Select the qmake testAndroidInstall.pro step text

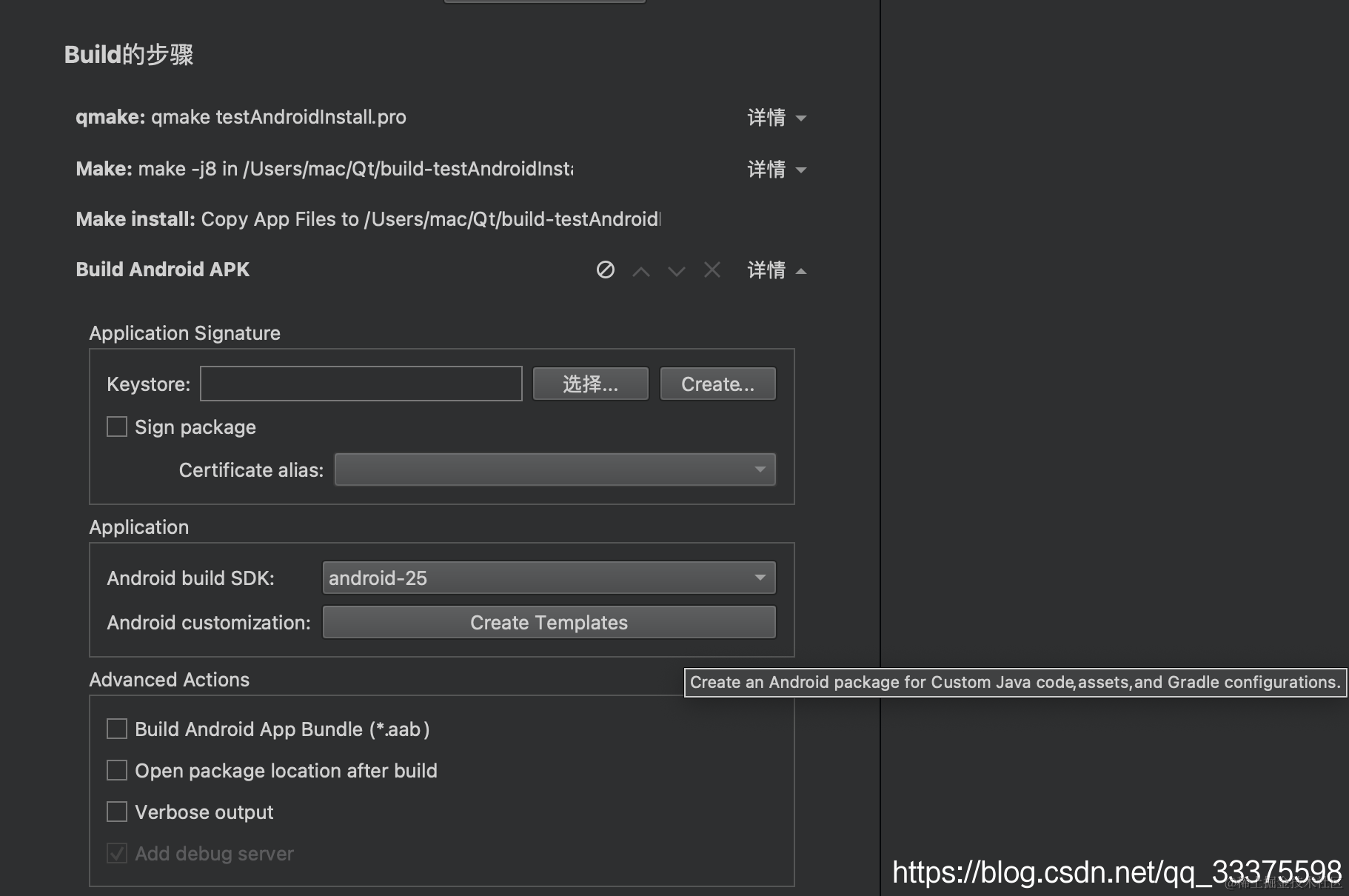pos(241,117)
